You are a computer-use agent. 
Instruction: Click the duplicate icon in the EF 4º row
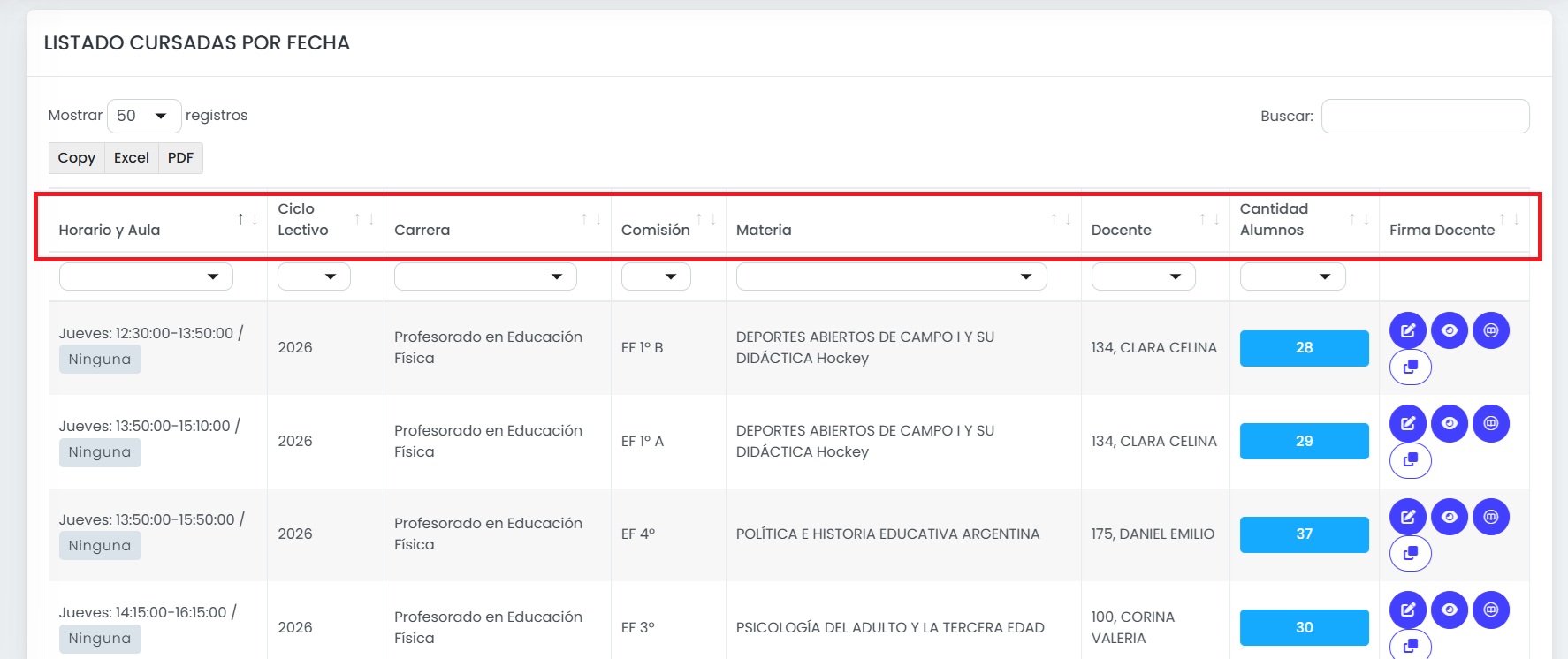1411,553
